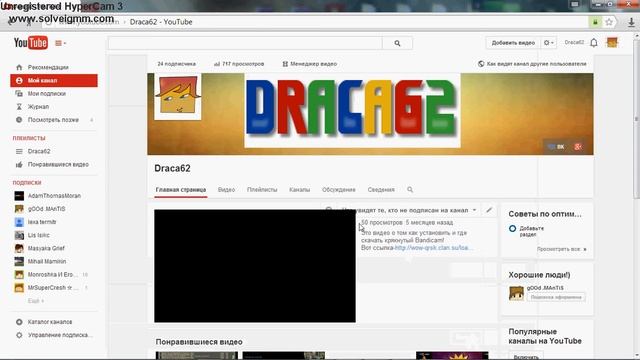Click Подписка оформлена button
The width and height of the screenshot is (640, 360).
coord(556,298)
